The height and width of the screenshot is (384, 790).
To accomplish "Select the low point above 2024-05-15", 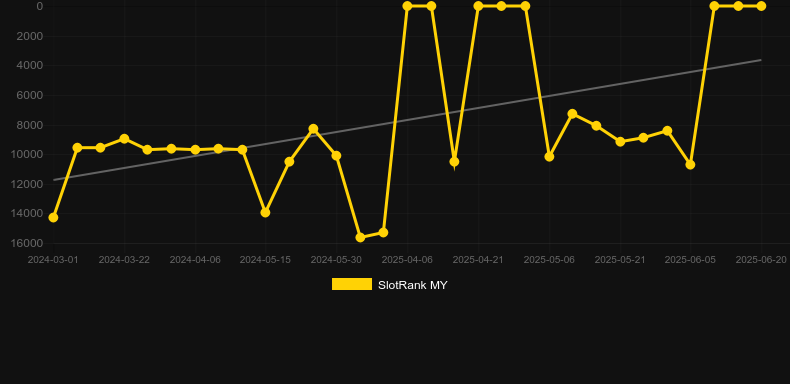I will (x=266, y=213).
